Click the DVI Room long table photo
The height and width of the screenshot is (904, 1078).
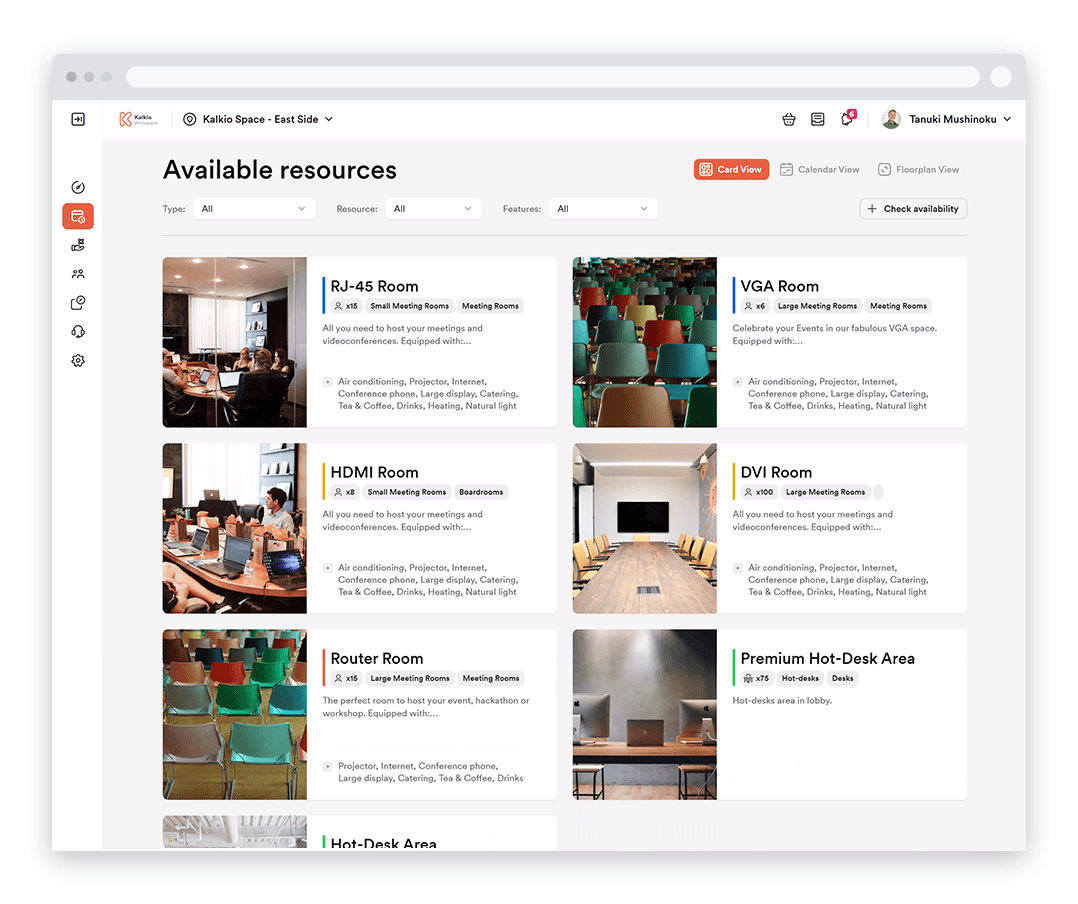644,529
